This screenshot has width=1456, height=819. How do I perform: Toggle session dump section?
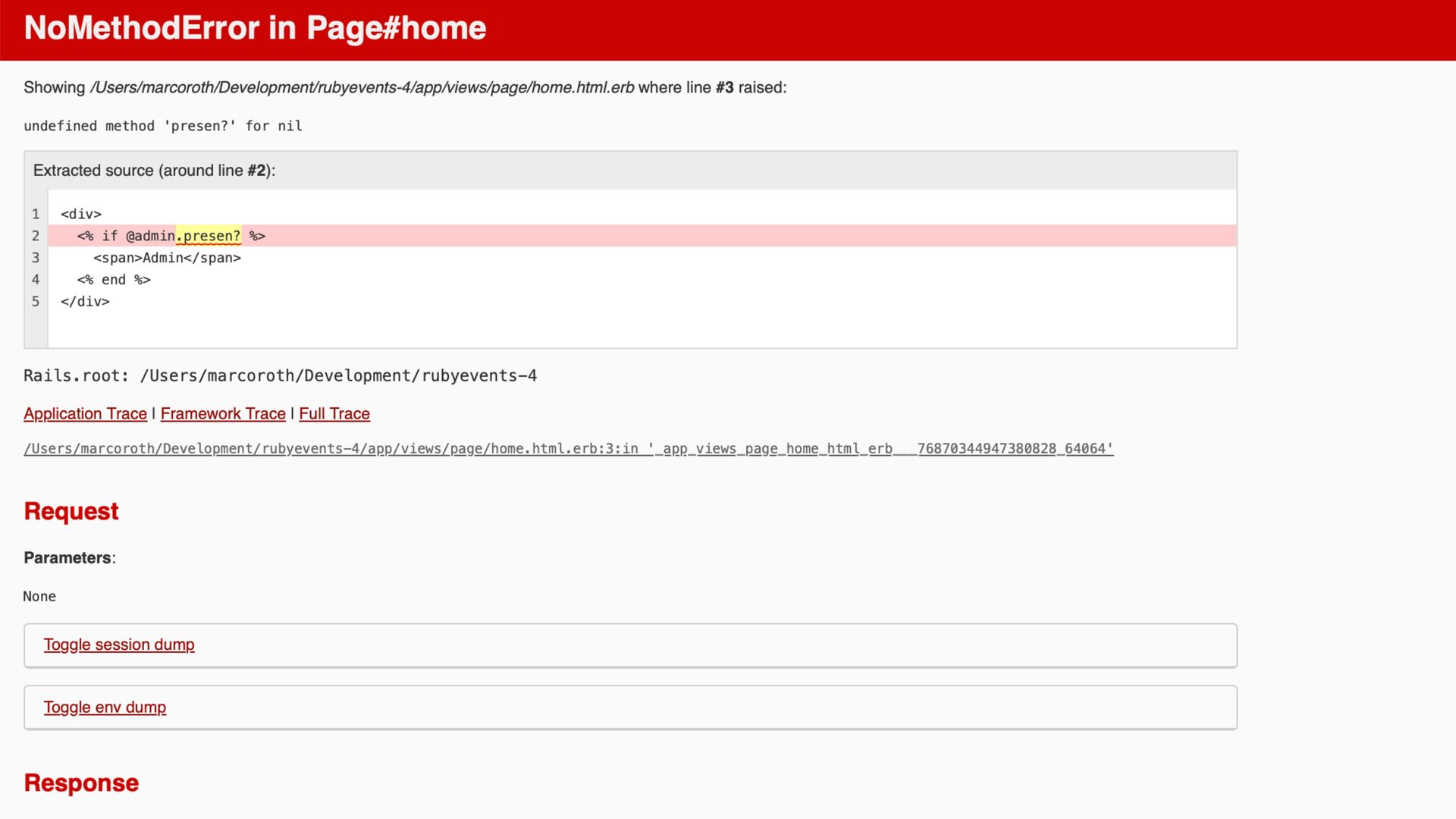point(119,645)
